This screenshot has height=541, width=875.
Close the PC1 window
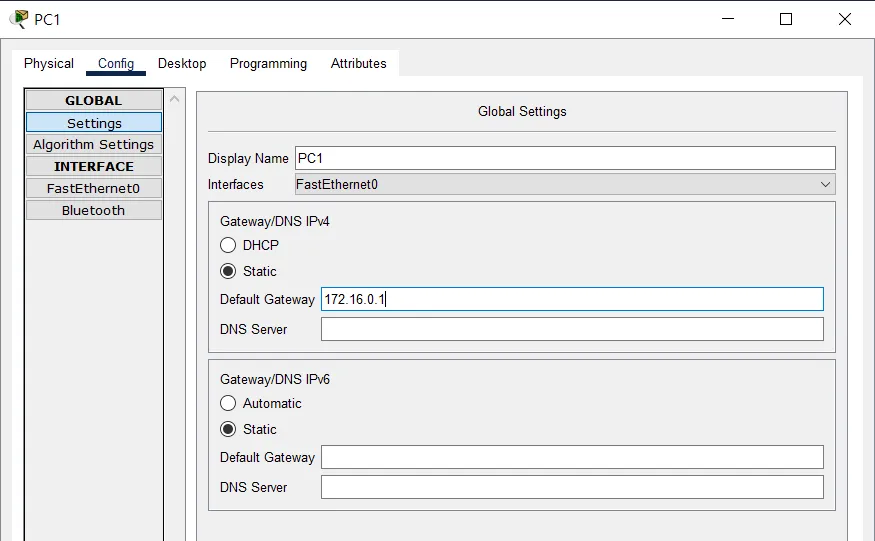[845, 19]
